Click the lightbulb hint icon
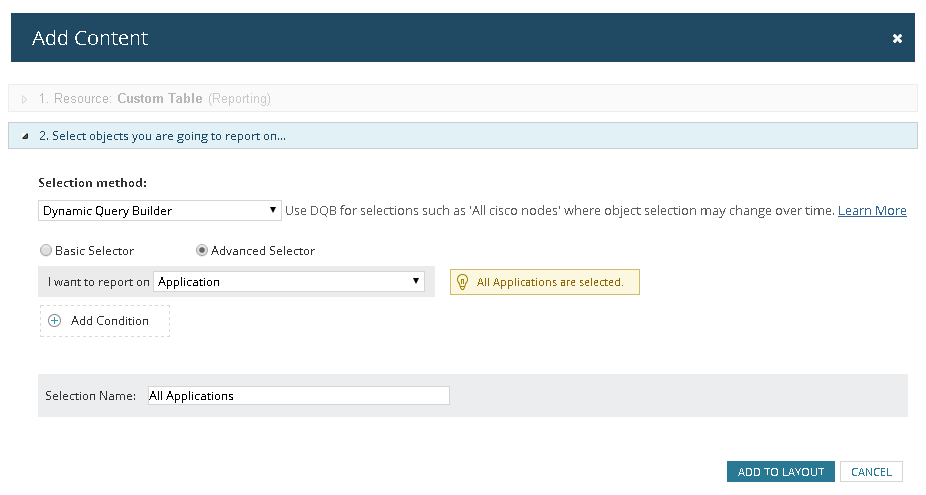The width and height of the screenshot is (926, 495). pos(463,282)
